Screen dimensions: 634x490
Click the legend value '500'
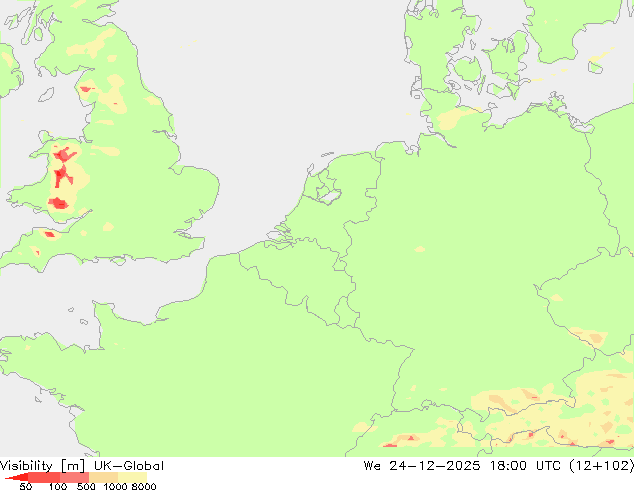point(86,486)
